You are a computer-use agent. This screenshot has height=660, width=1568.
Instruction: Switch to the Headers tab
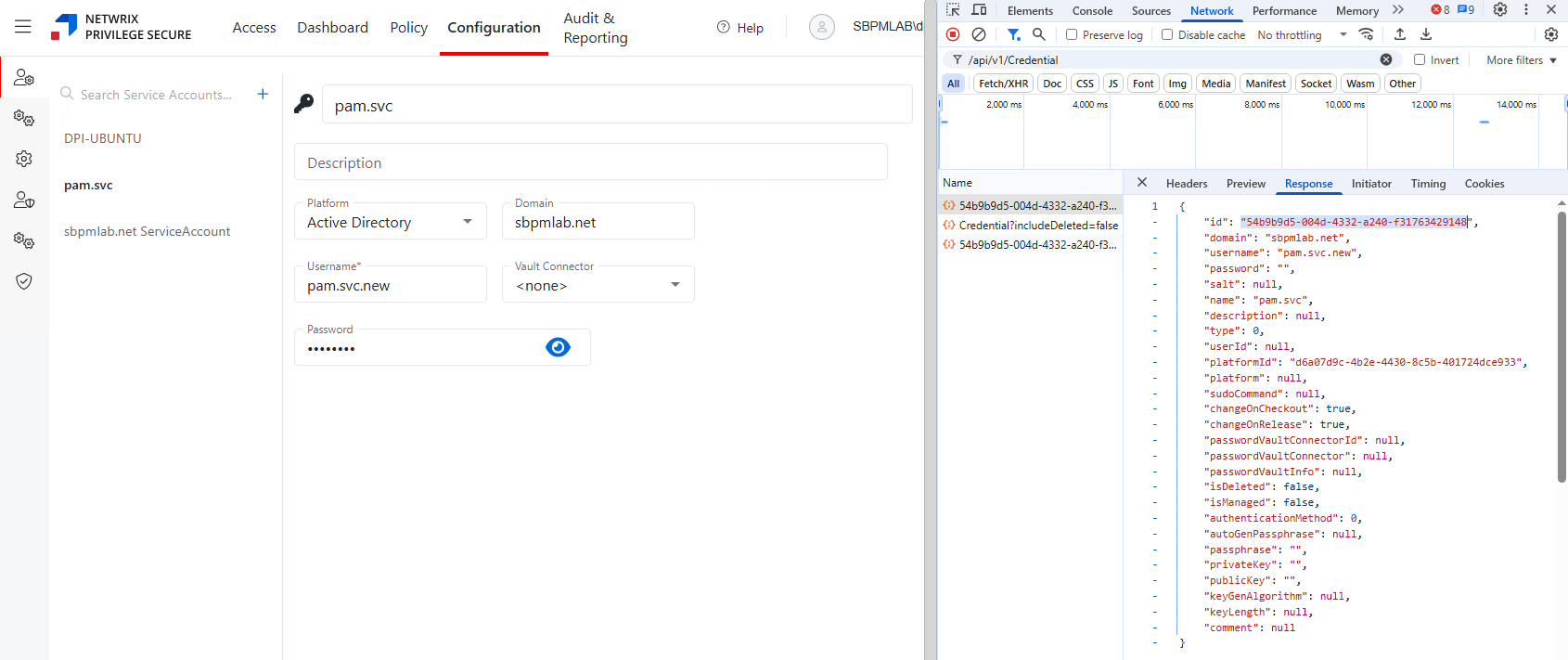coord(1186,184)
